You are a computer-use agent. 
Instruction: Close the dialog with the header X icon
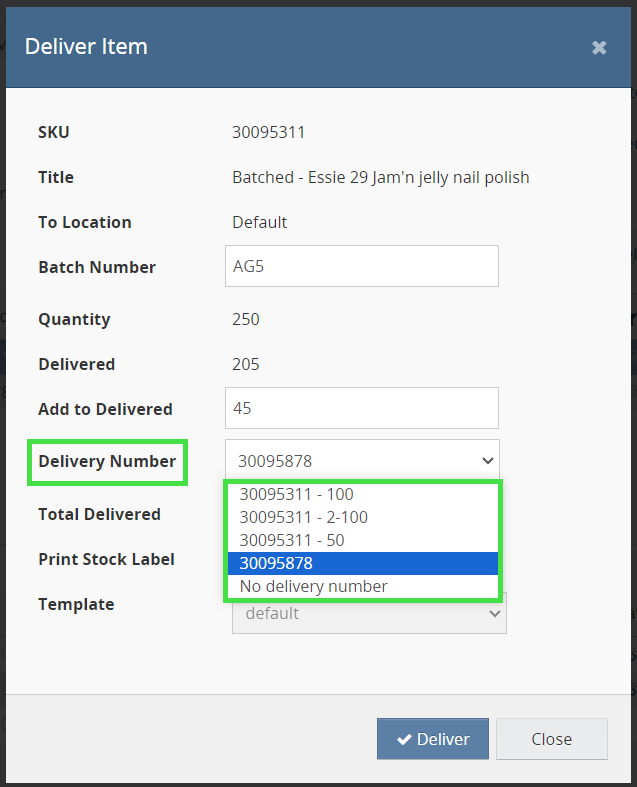point(599,47)
